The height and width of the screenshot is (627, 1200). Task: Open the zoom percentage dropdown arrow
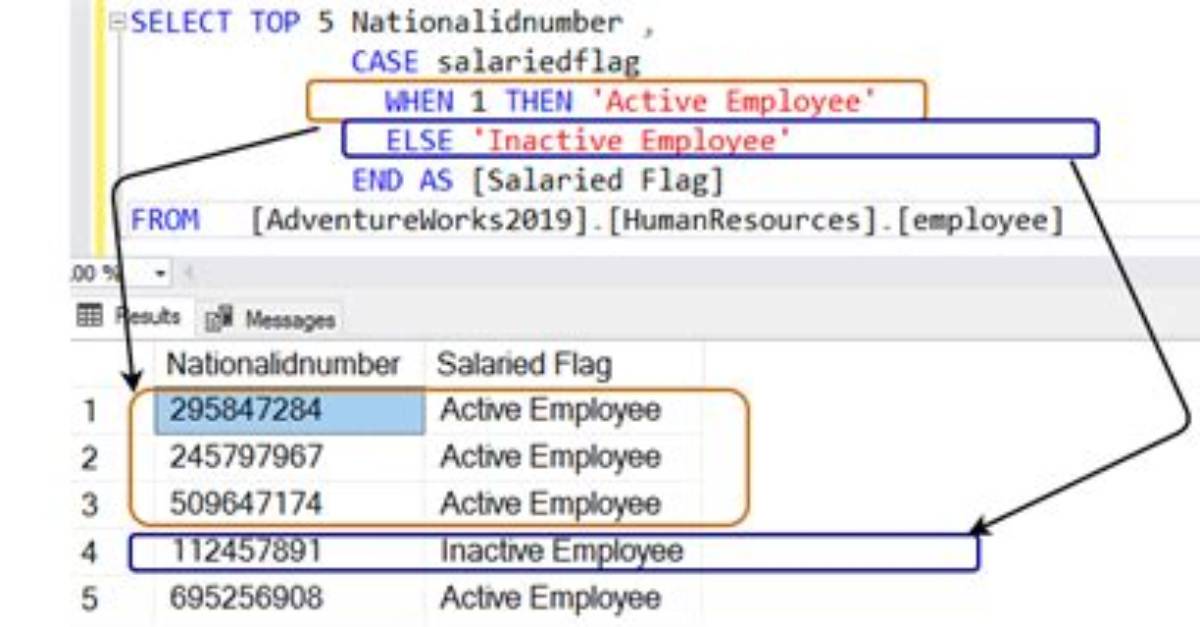(161, 273)
